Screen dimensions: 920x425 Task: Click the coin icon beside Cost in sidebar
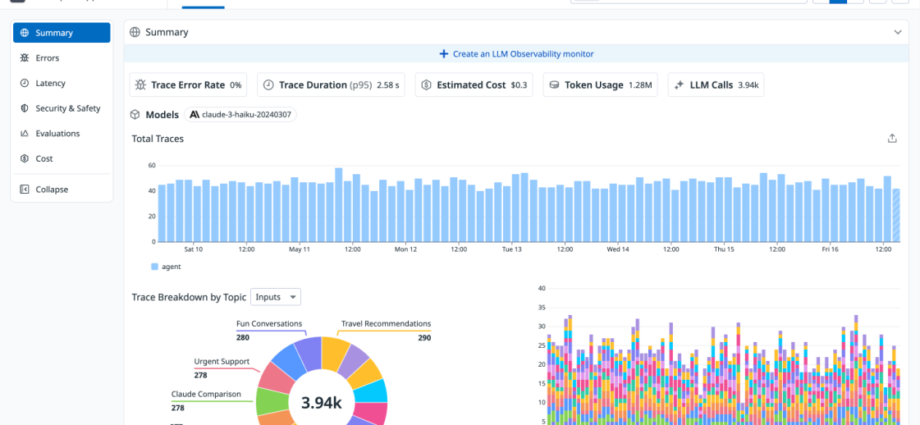pyautogui.click(x=24, y=158)
